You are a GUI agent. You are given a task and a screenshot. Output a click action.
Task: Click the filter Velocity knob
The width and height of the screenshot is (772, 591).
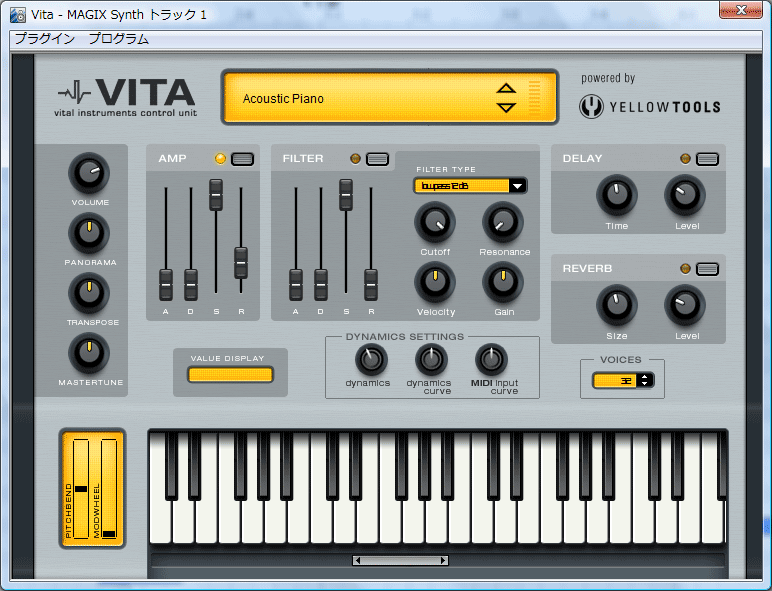[x=435, y=282]
